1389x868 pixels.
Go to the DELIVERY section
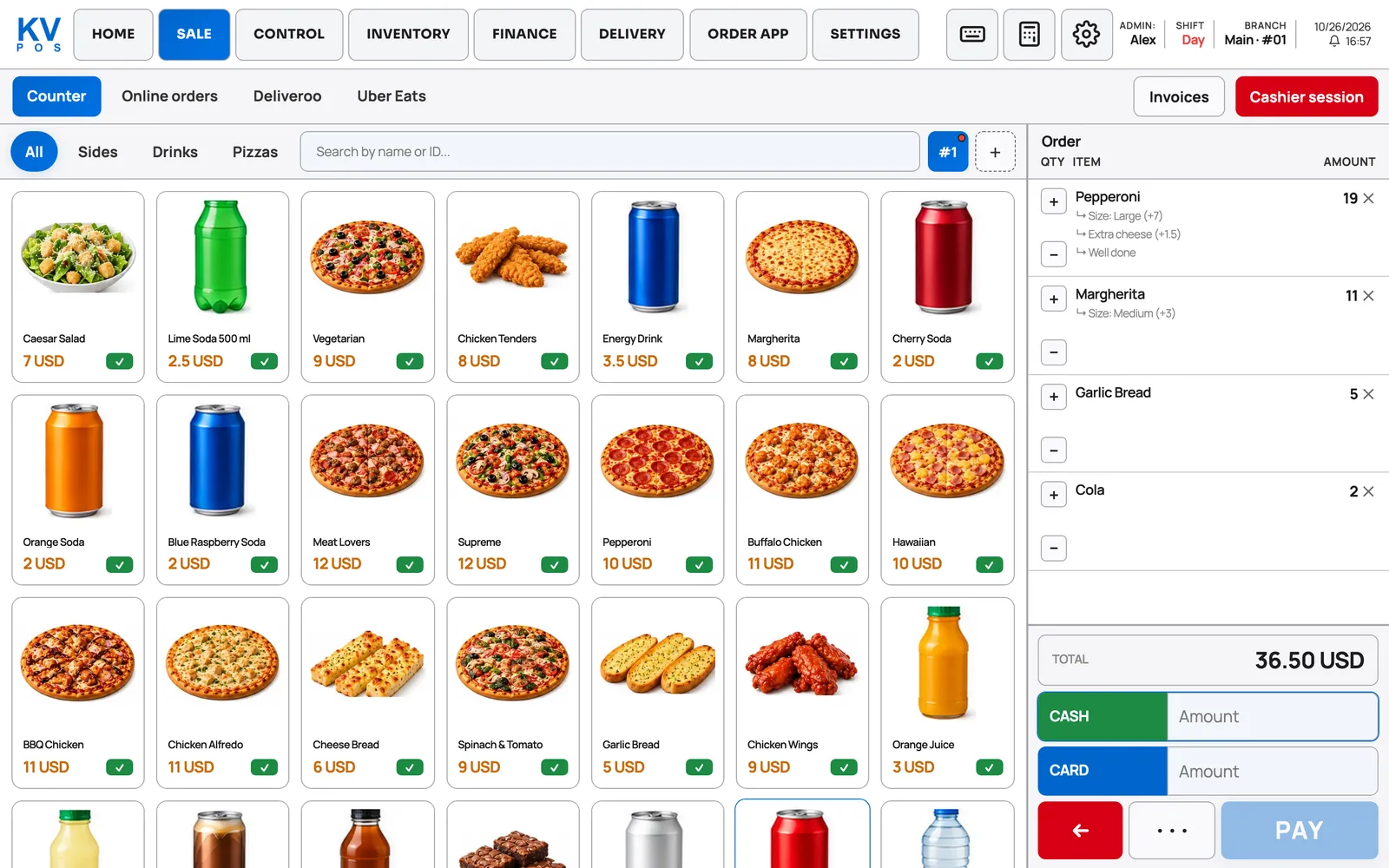[x=632, y=35]
